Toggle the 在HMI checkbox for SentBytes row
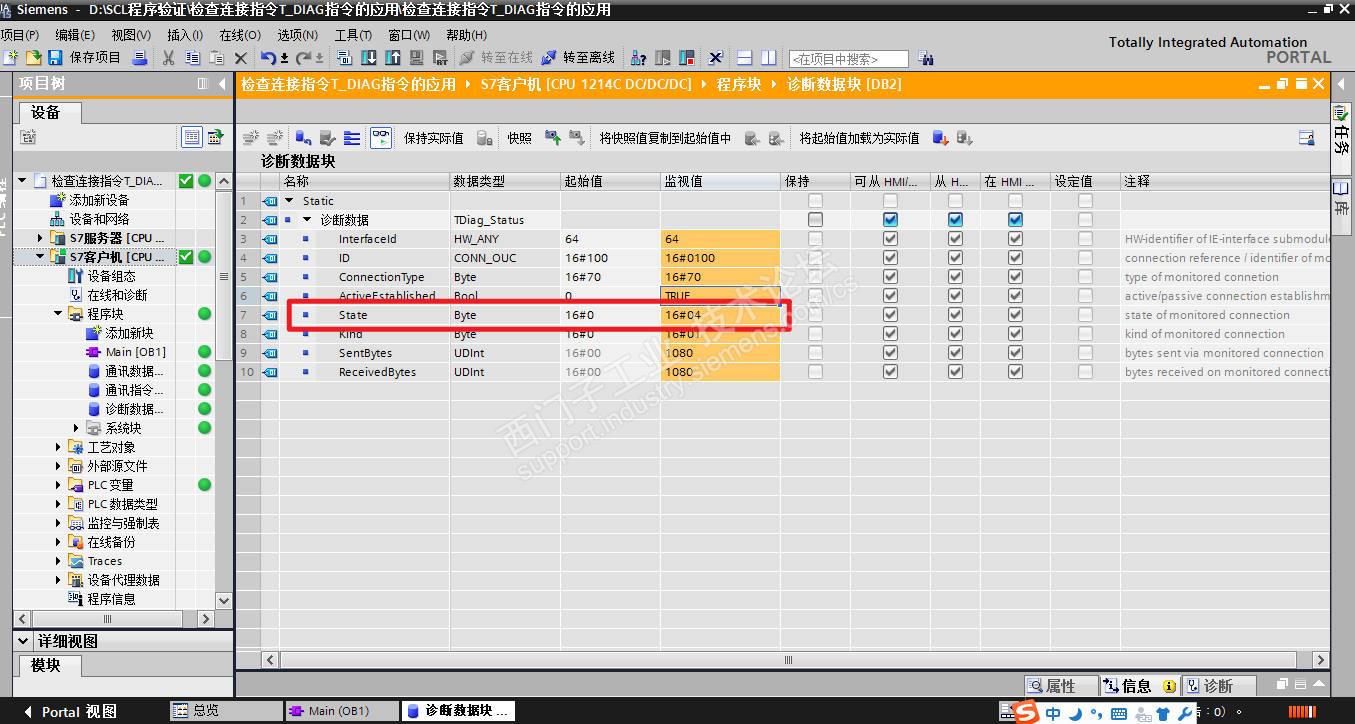Screen dimensions: 1355x724 1015,353
